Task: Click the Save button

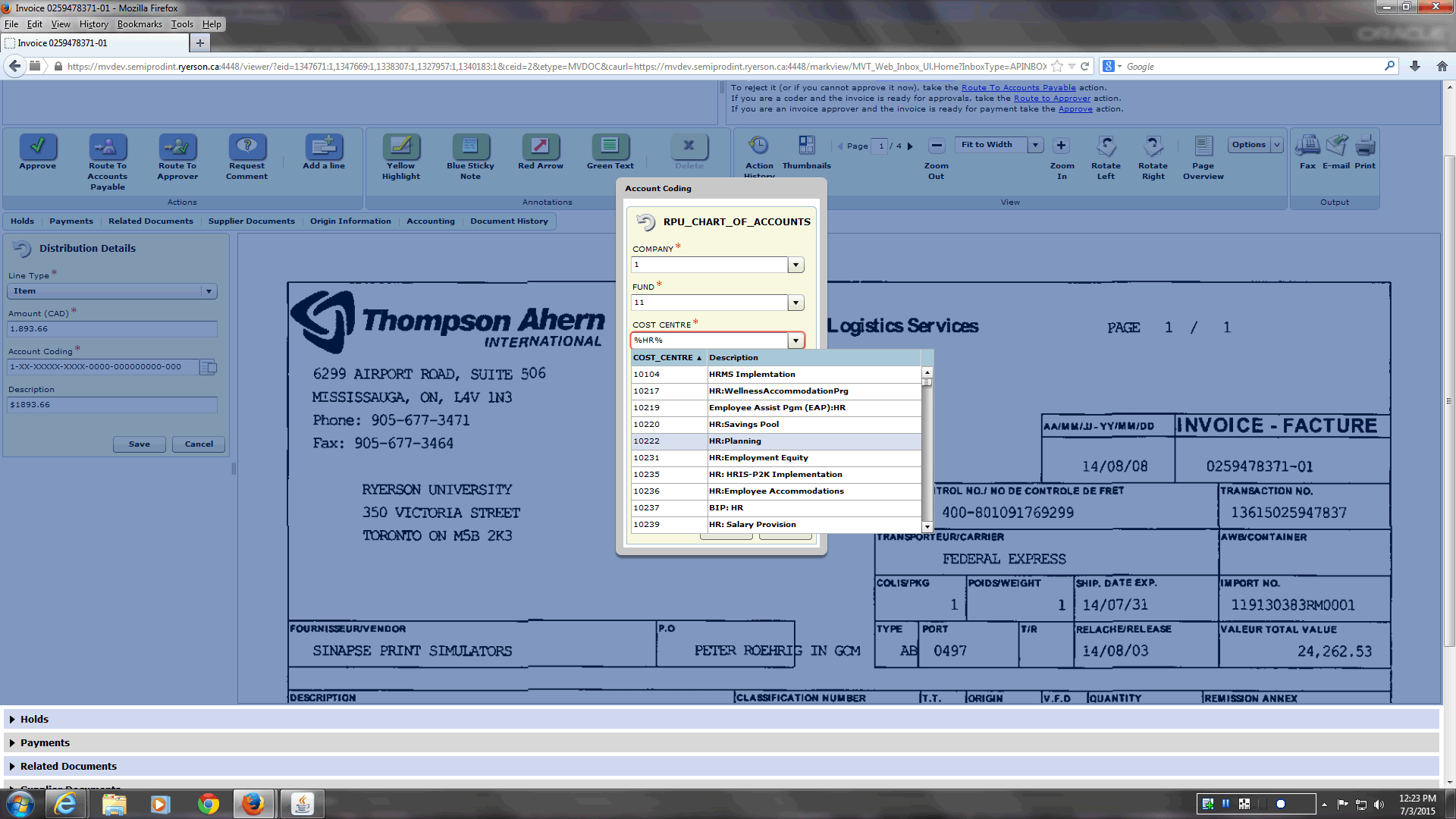Action: point(140,444)
